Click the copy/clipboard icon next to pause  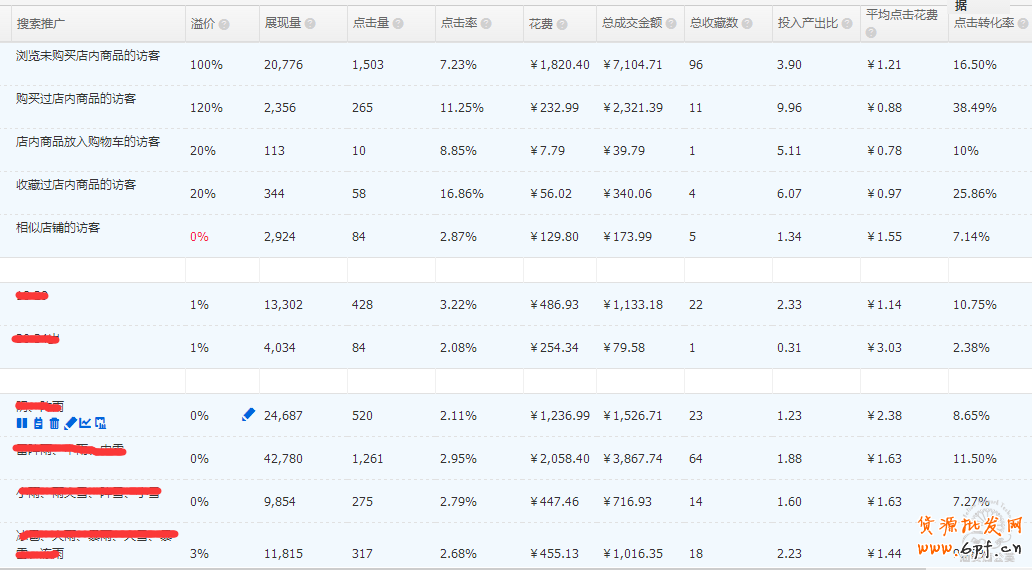coord(38,423)
